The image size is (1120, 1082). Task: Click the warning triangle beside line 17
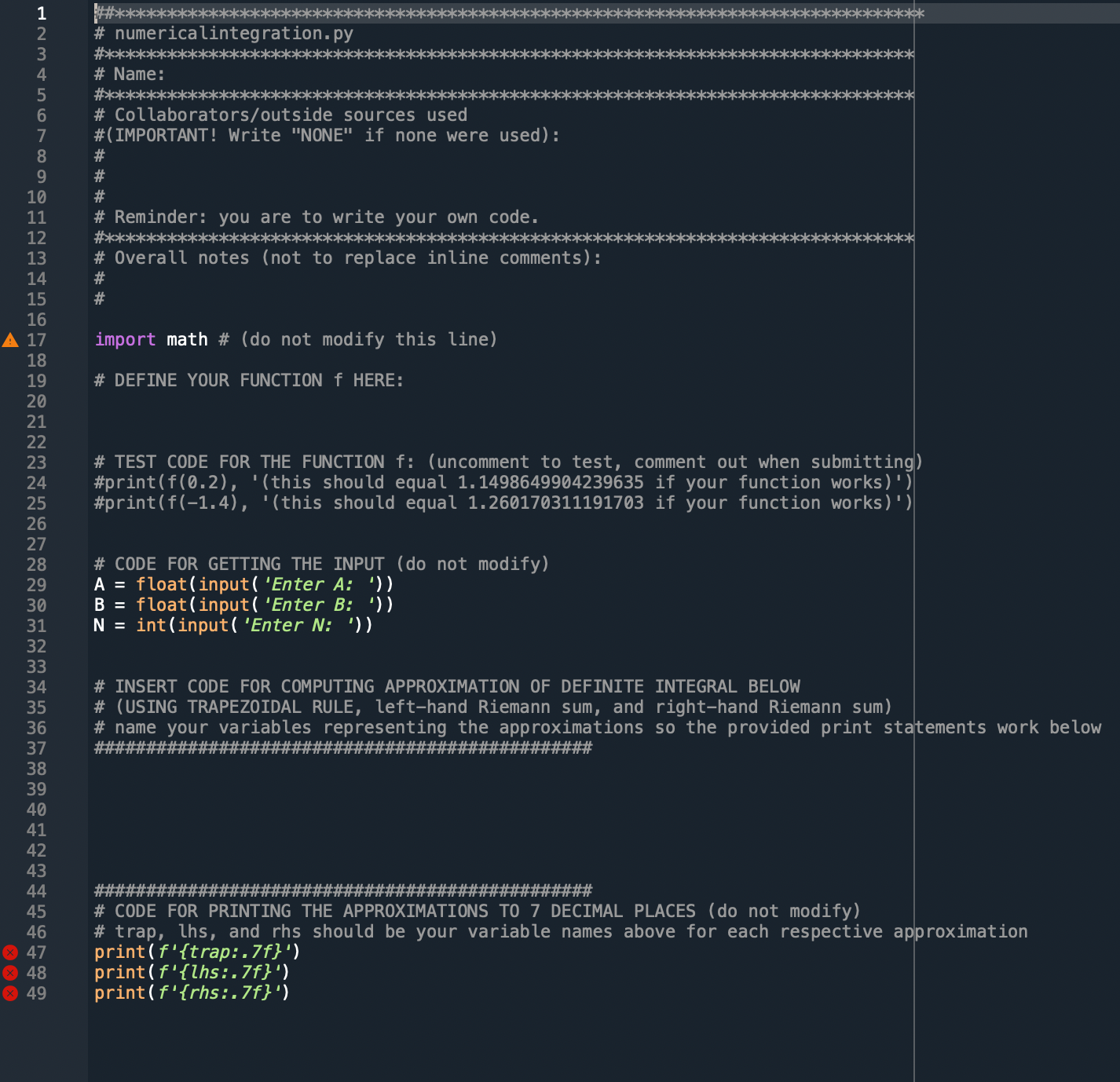tap(9, 341)
